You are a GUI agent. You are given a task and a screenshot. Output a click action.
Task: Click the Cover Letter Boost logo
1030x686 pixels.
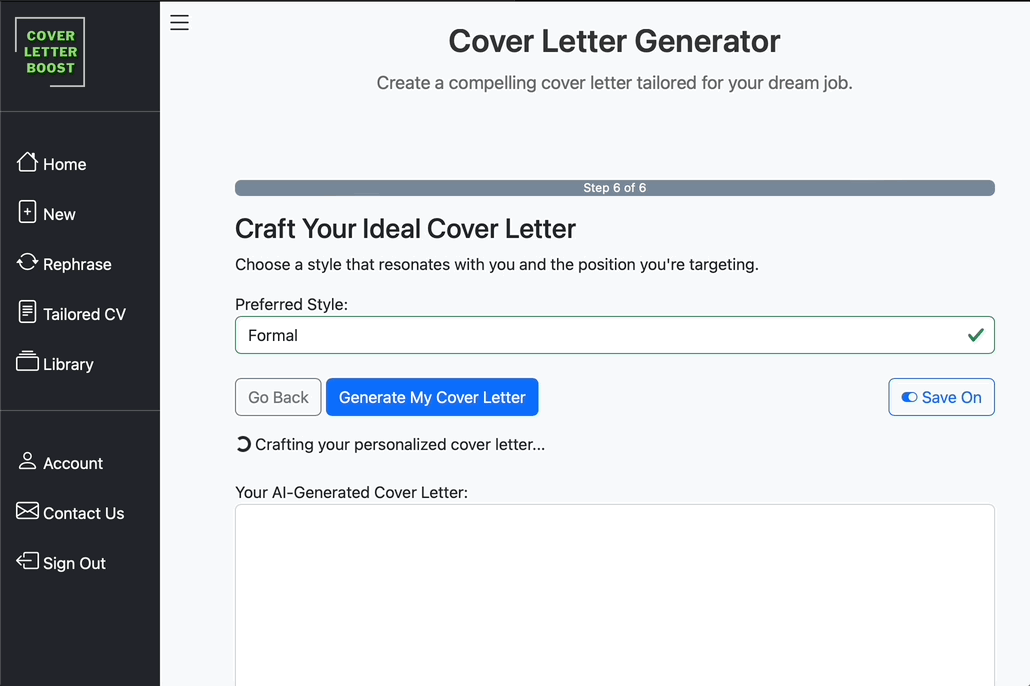[50, 52]
